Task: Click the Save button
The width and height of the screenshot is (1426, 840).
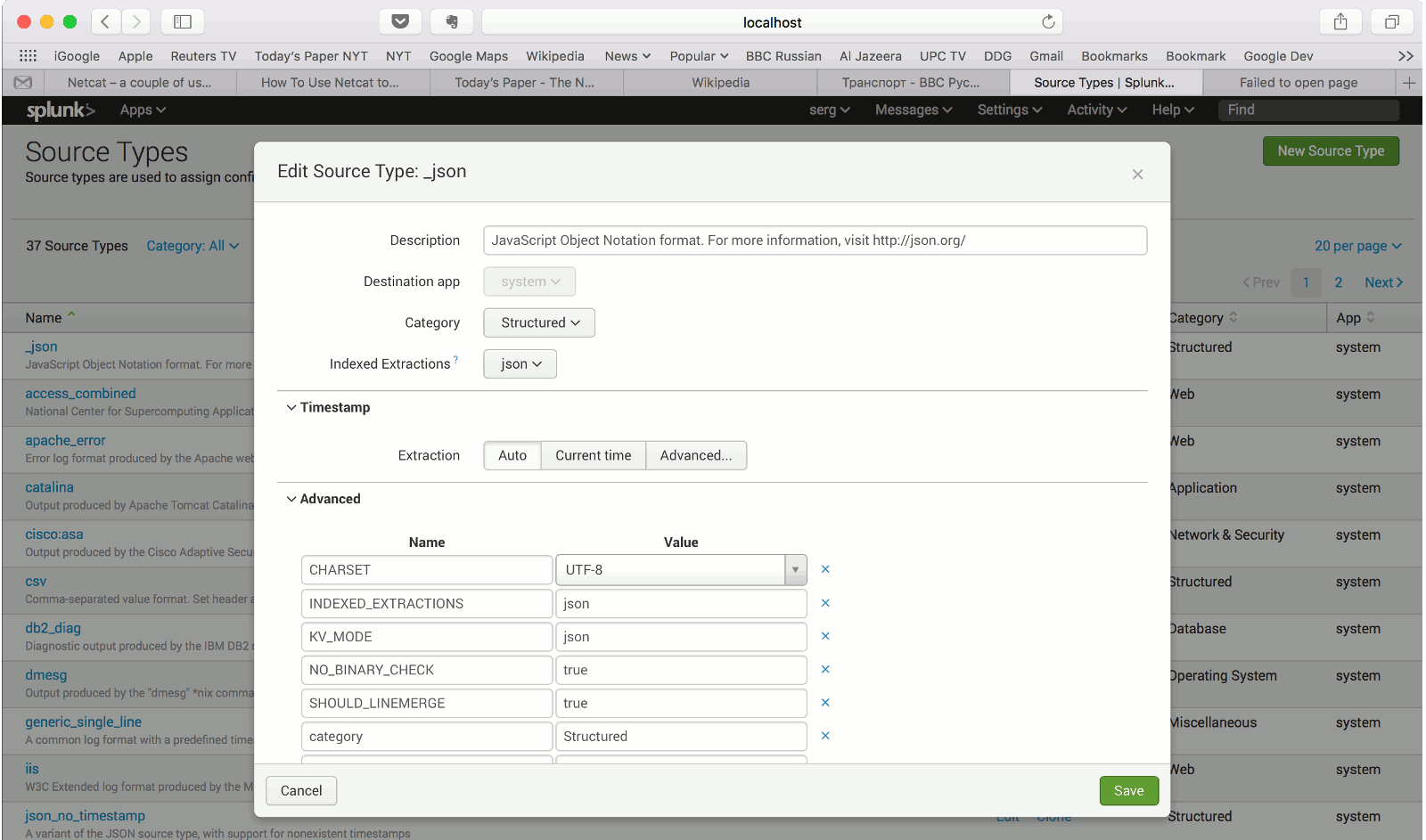Action: coord(1129,791)
